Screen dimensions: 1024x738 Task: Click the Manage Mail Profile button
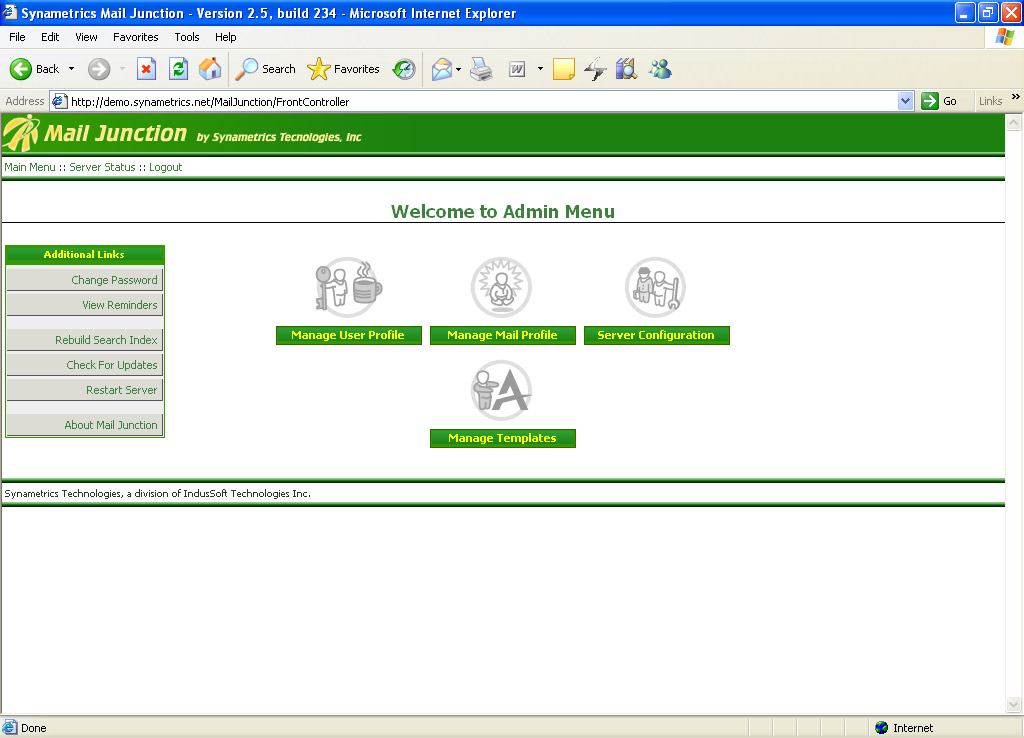point(502,335)
